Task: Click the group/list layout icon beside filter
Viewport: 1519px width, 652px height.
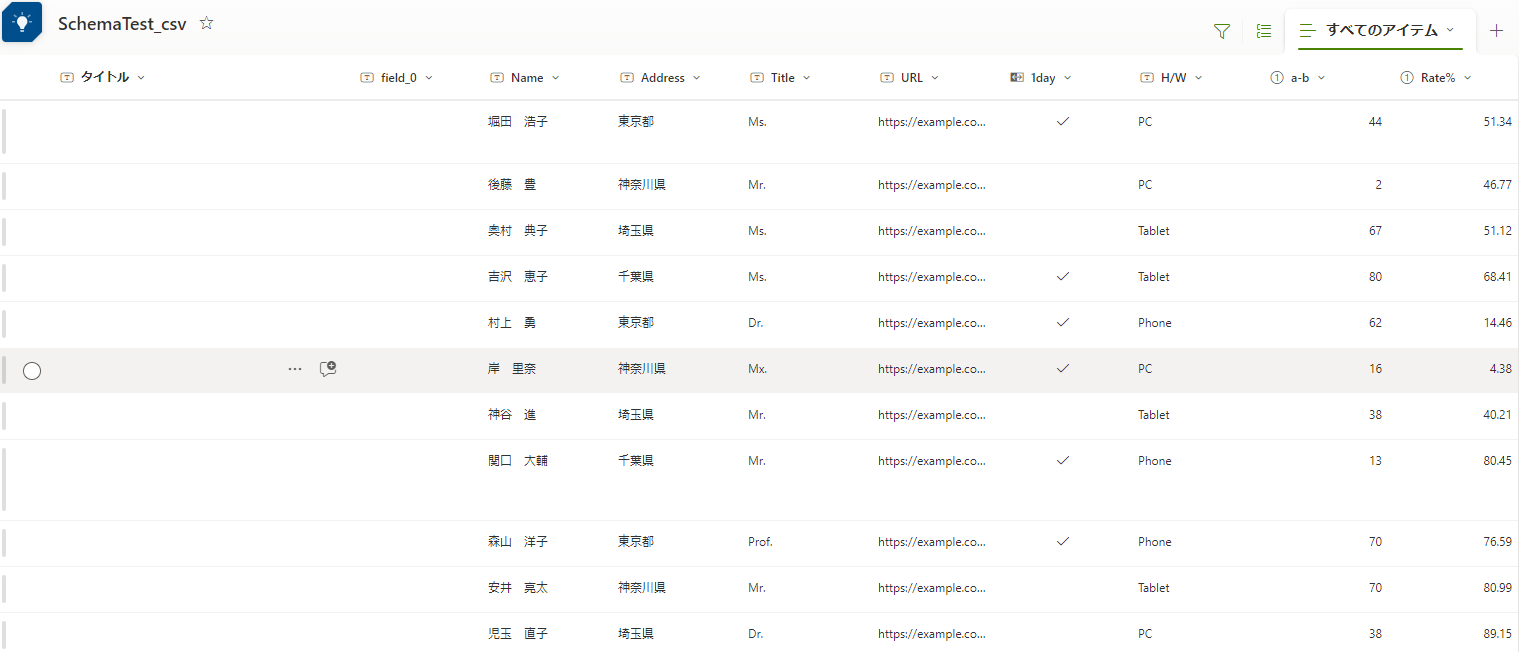Action: pos(1264,31)
